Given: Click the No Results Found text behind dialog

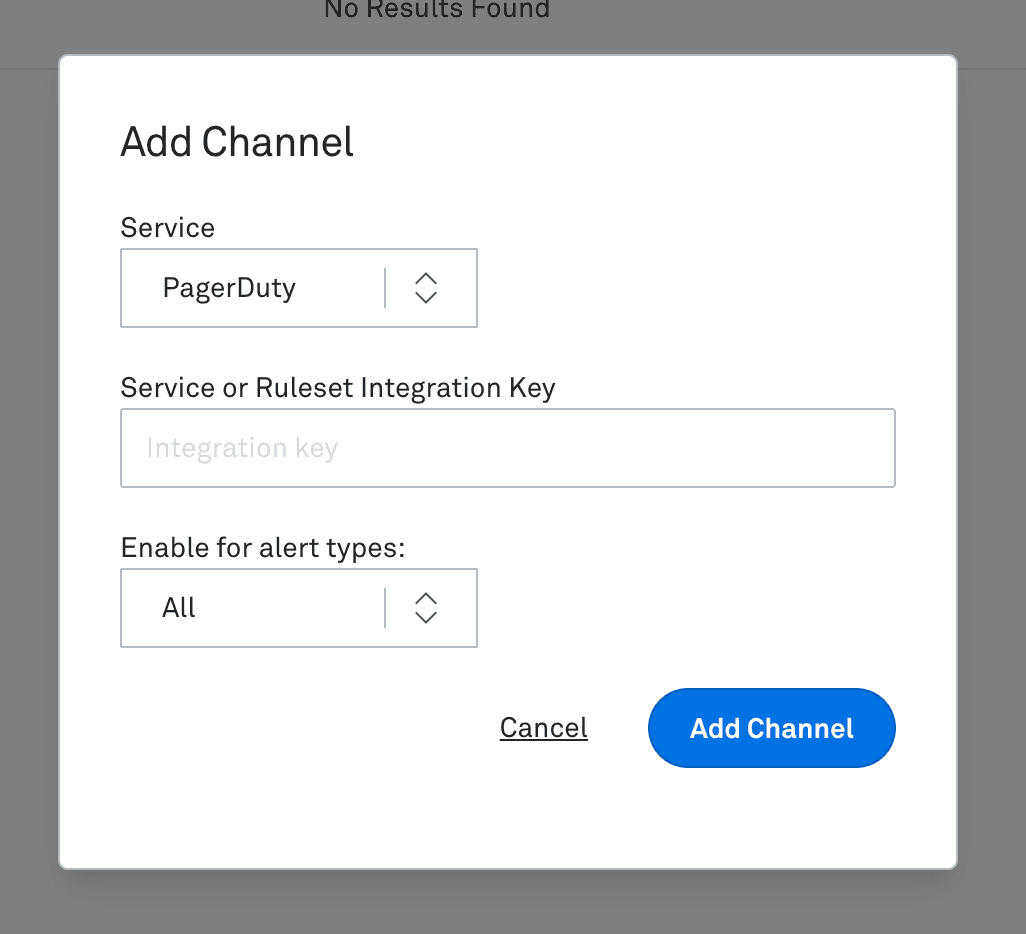Looking at the screenshot, I should click(x=437, y=10).
